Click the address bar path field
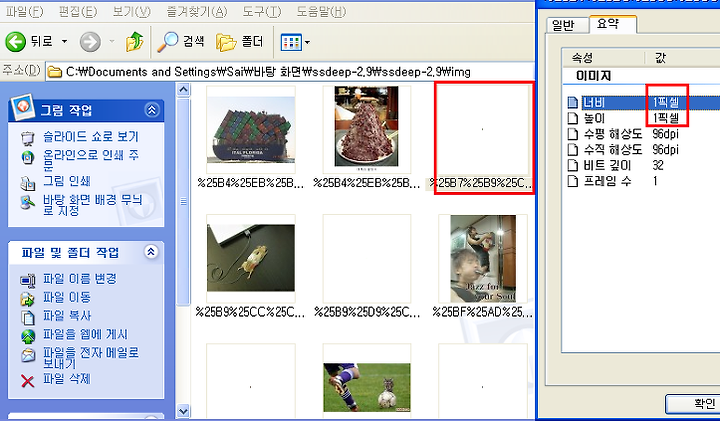 tap(290, 72)
